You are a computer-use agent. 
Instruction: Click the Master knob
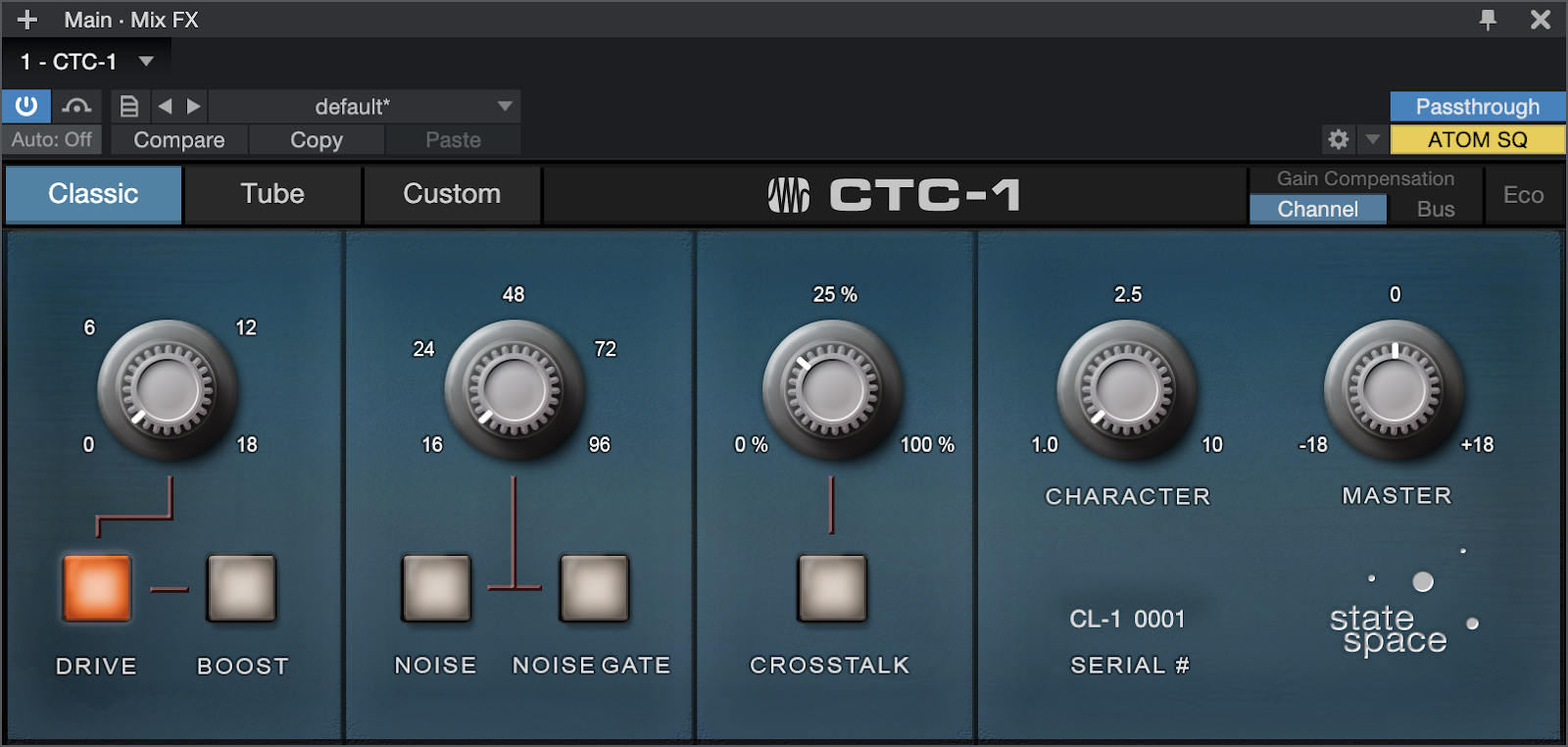(x=1395, y=390)
